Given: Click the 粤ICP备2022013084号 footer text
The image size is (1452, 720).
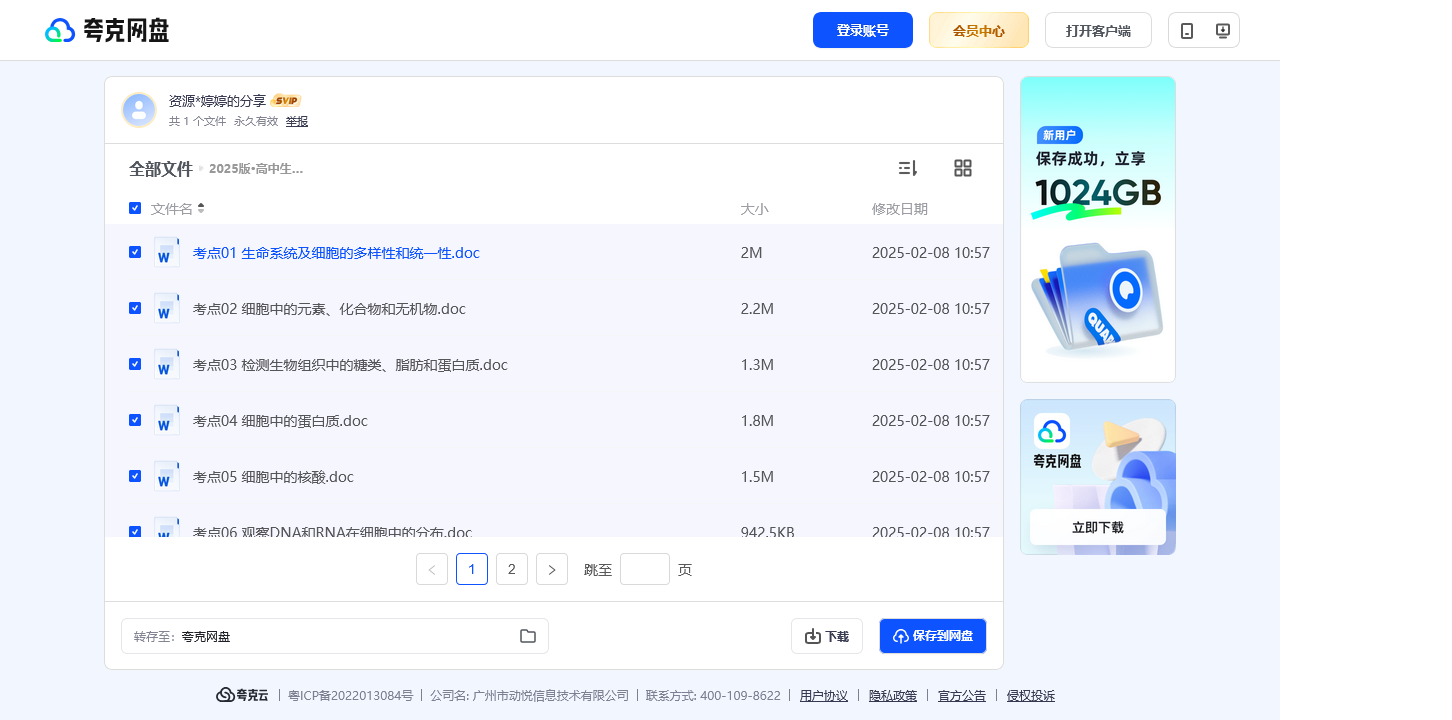Looking at the screenshot, I should (351, 696).
